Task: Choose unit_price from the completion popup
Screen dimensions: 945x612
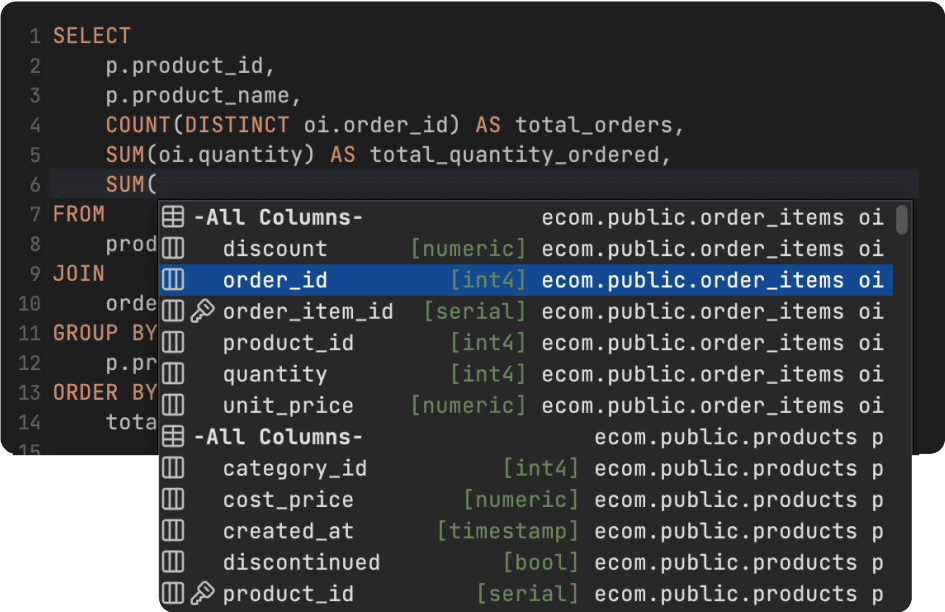Action: 288,406
